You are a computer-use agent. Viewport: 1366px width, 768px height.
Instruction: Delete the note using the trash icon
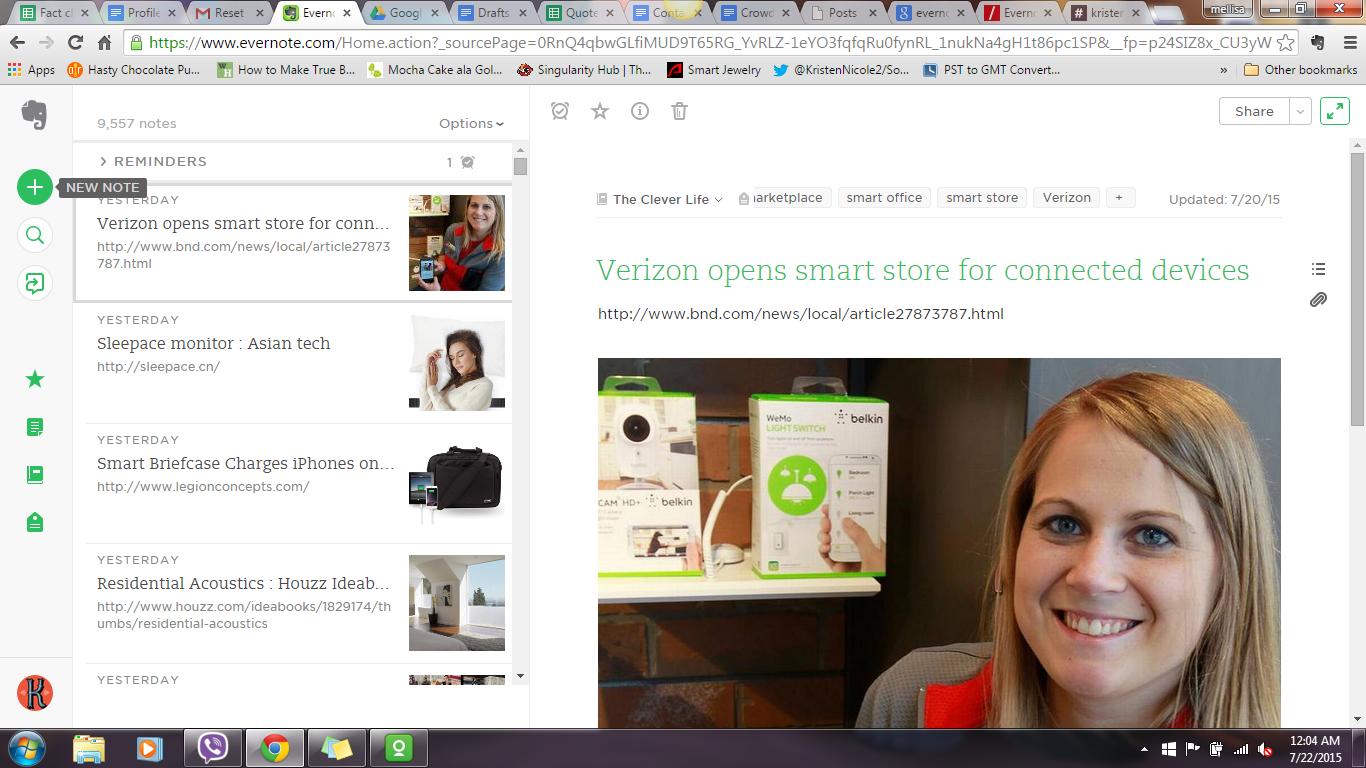[x=680, y=111]
